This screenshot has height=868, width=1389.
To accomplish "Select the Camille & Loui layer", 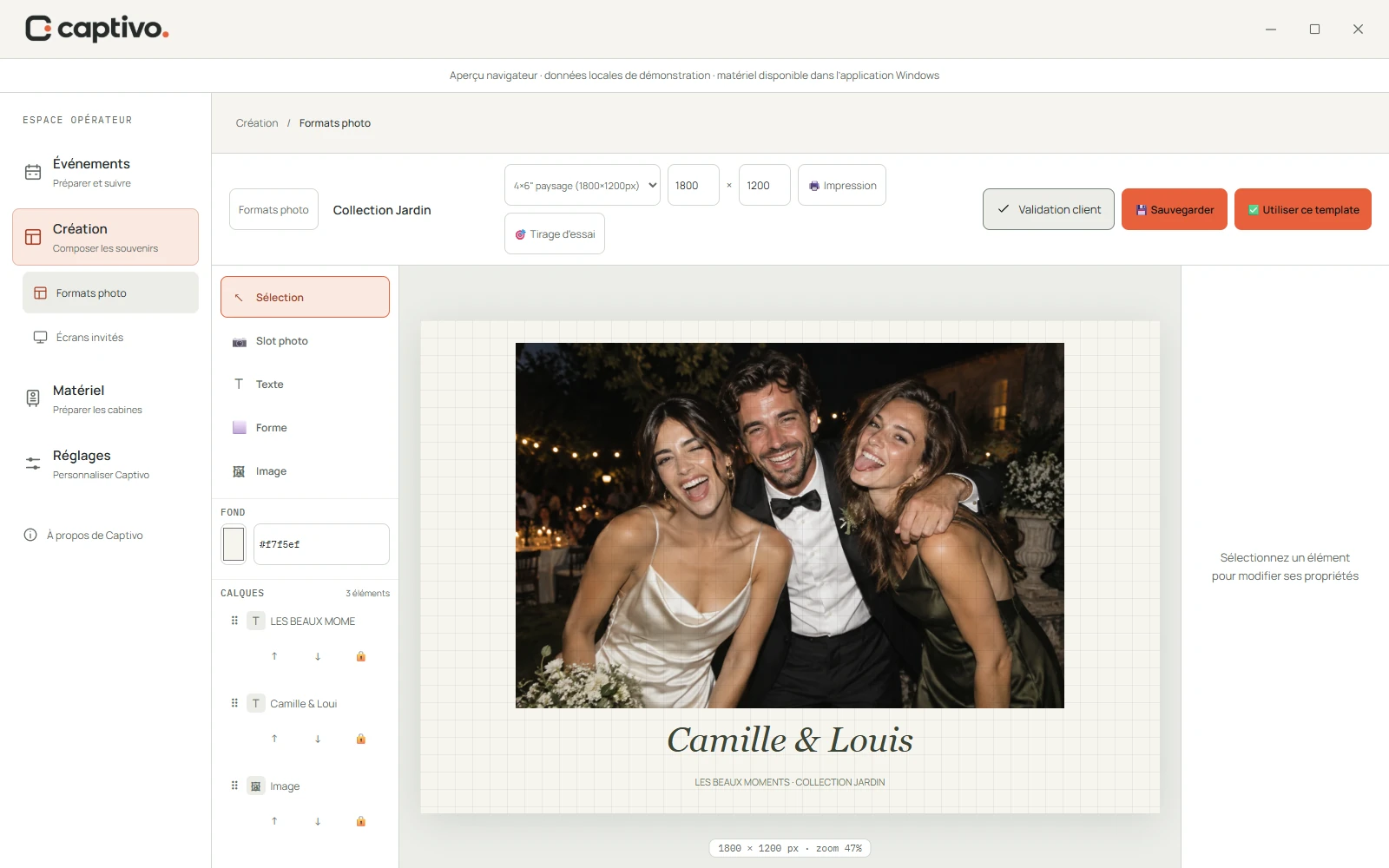I will 304,703.
